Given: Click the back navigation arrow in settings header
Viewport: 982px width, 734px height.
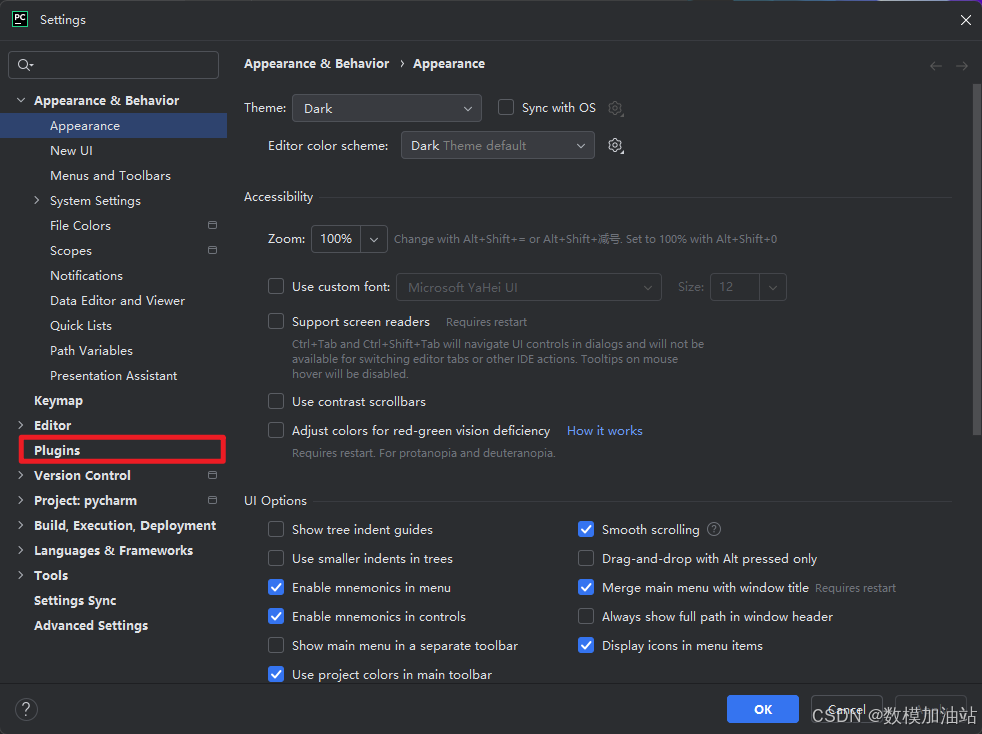Looking at the screenshot, I should tap(936, 65).
